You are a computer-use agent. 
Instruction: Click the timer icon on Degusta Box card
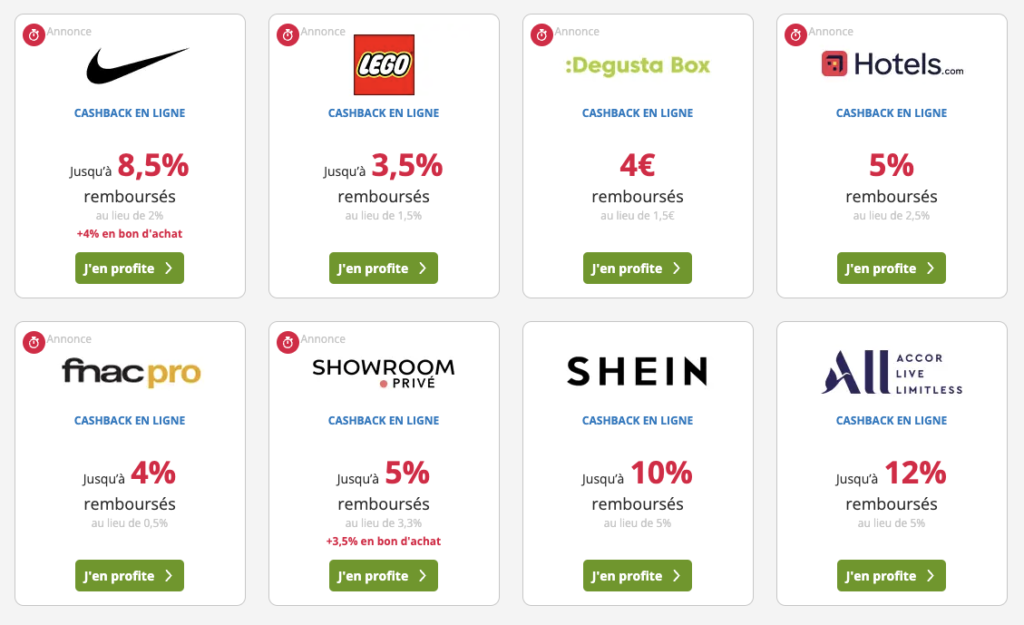(x=542, y=36)
